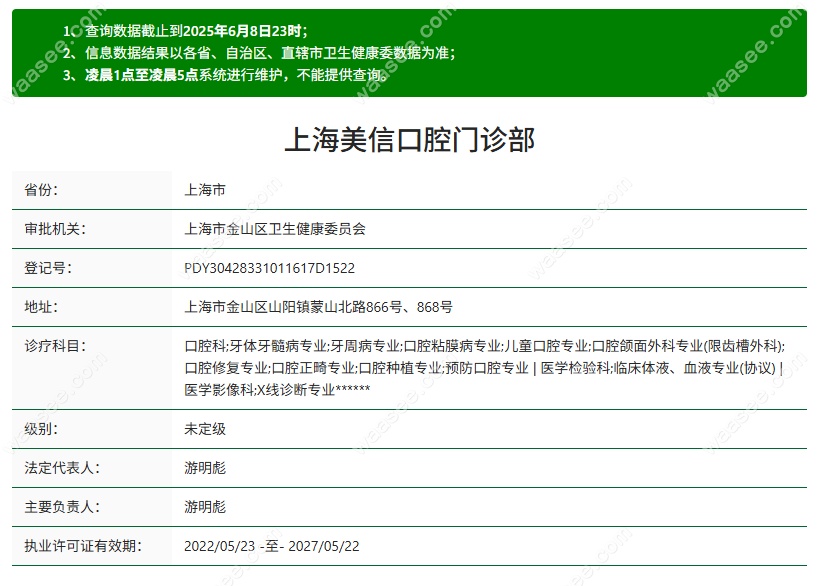Image resolution: width=821 pixels, height=586 pixels.
Task: Select 游明彪 in the 主要负责人 row
Action: 205,507
